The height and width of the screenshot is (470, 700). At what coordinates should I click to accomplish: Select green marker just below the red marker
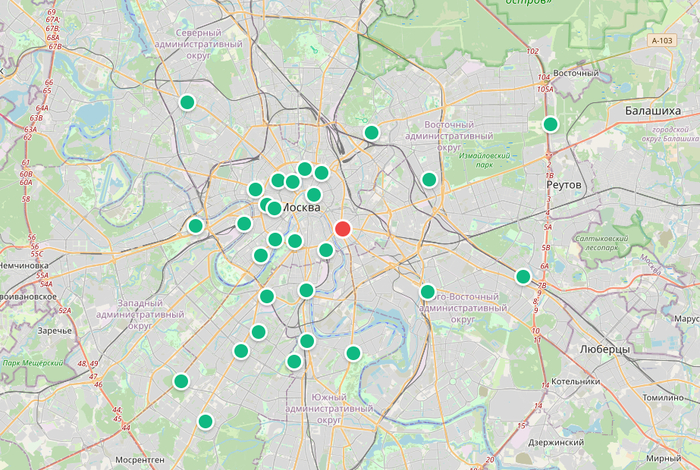pyautogui.click(x=326, y=250)
